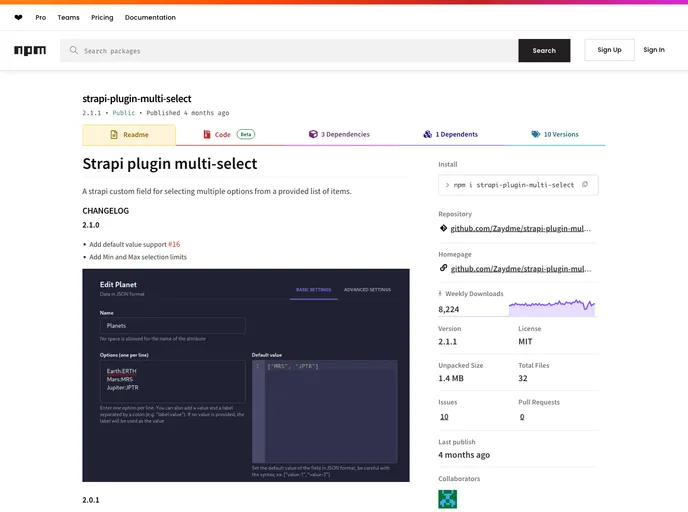Click the red Code file icon
The image size is (688, 512).
[207, 134]
